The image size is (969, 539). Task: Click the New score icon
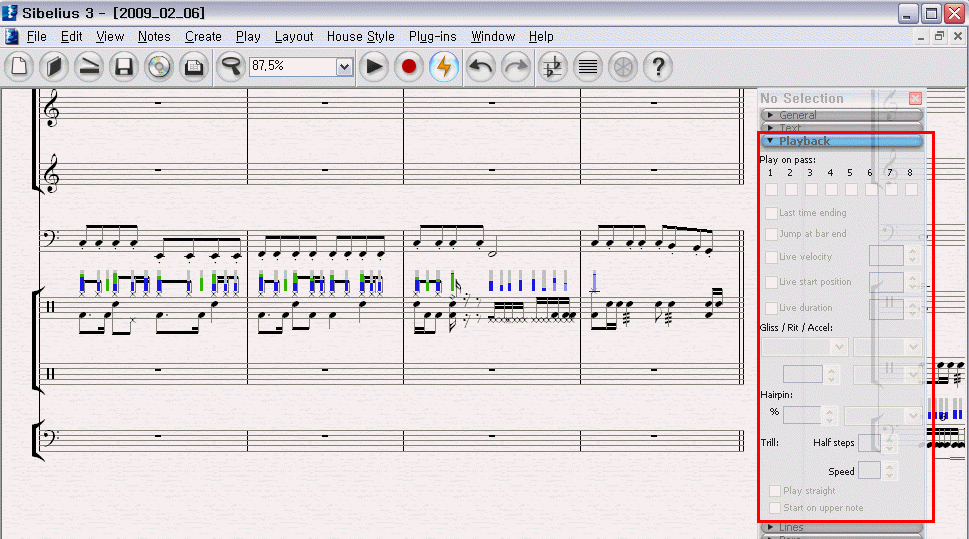(21, 67)
